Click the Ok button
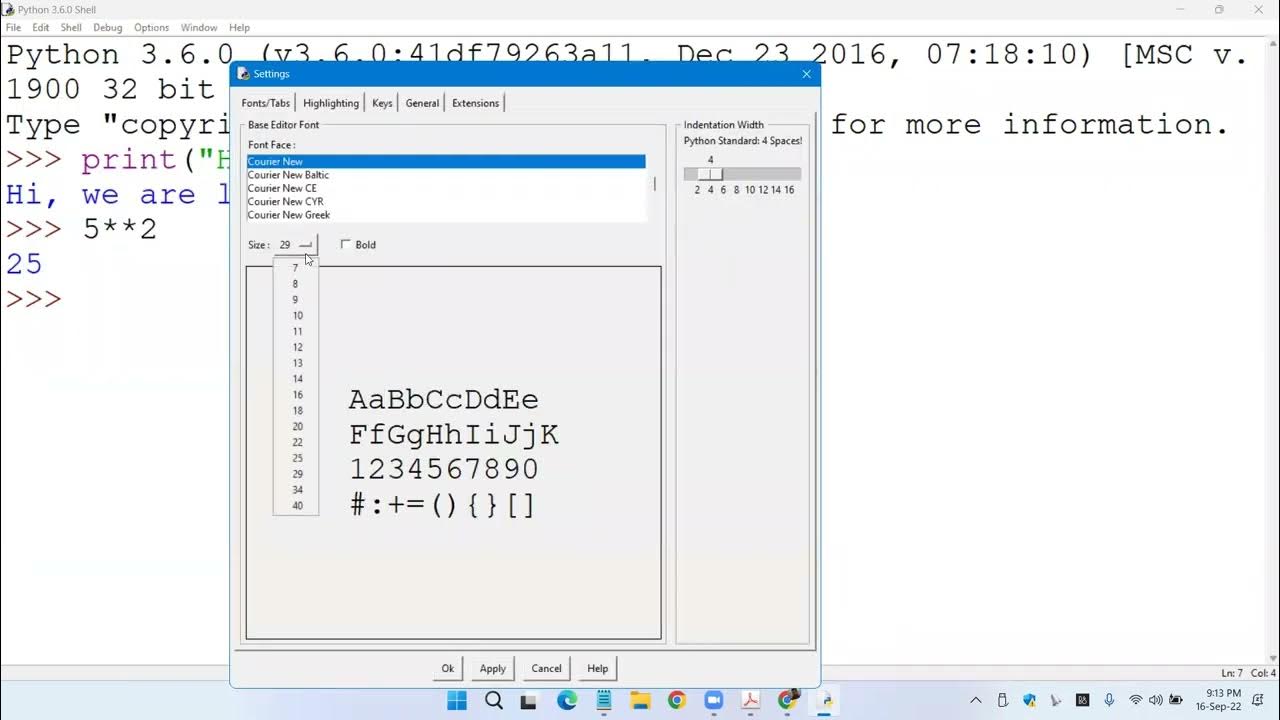This screenshot has width=1280, height=720. 448,668
